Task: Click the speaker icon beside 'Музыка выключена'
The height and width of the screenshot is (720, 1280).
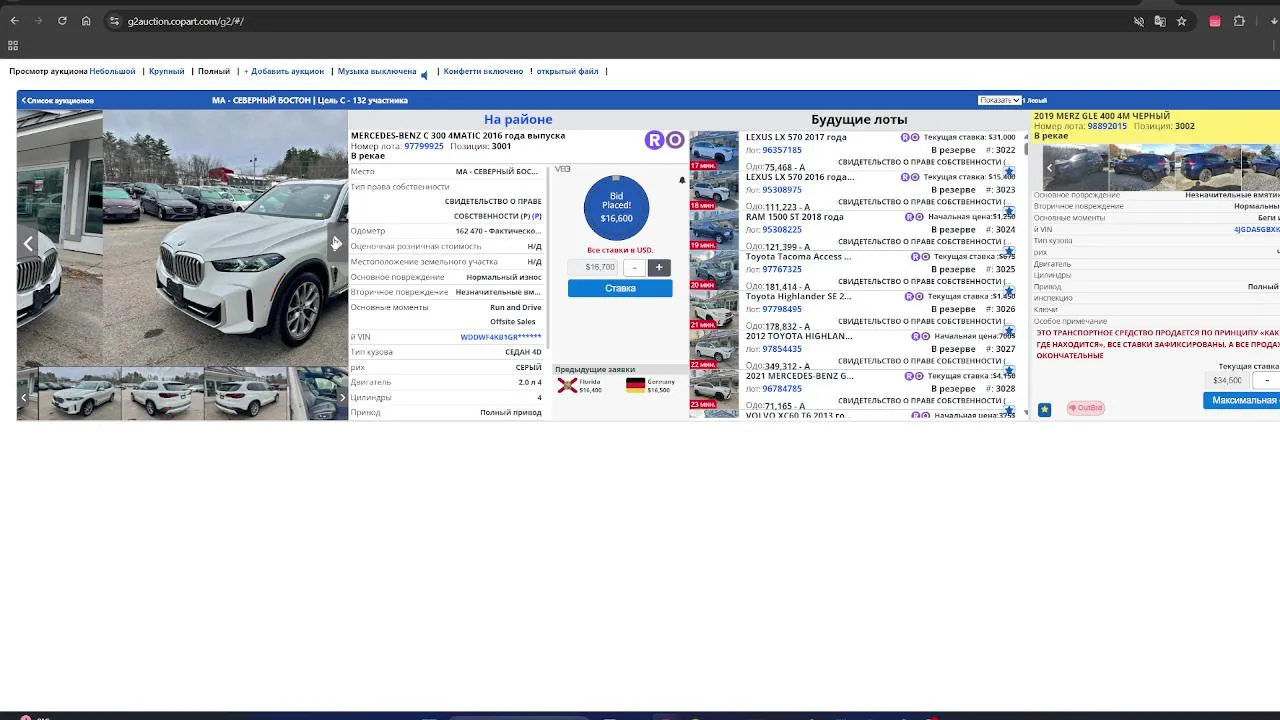Action: click(424, 75)
